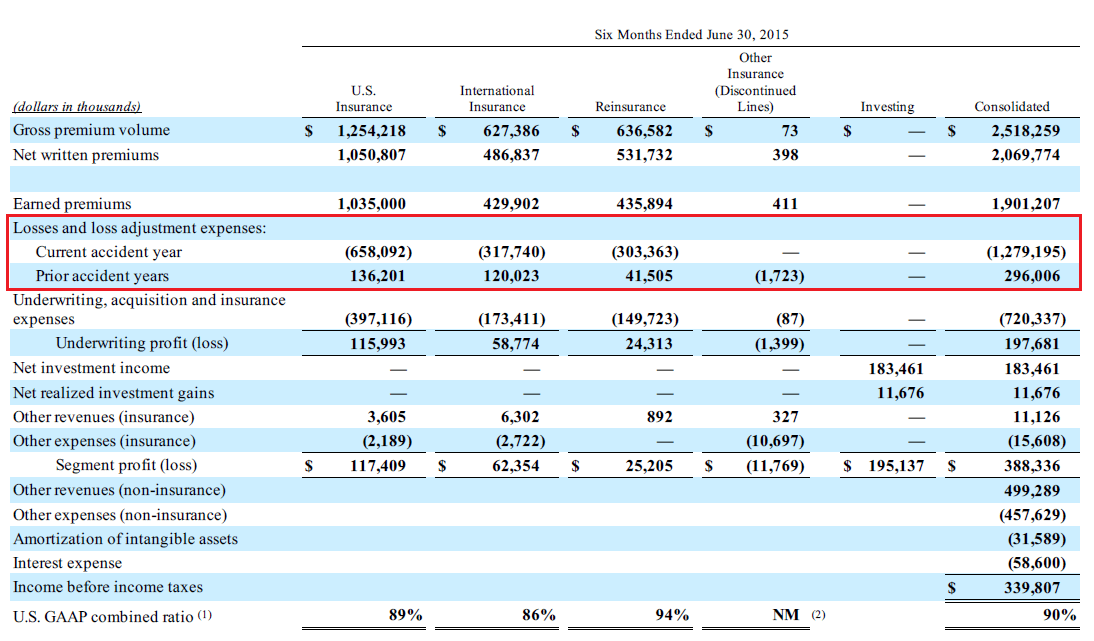1094x641 pixels.
Task: Click consolidated gross premium 2,518,259
Action: (1025, 131)
